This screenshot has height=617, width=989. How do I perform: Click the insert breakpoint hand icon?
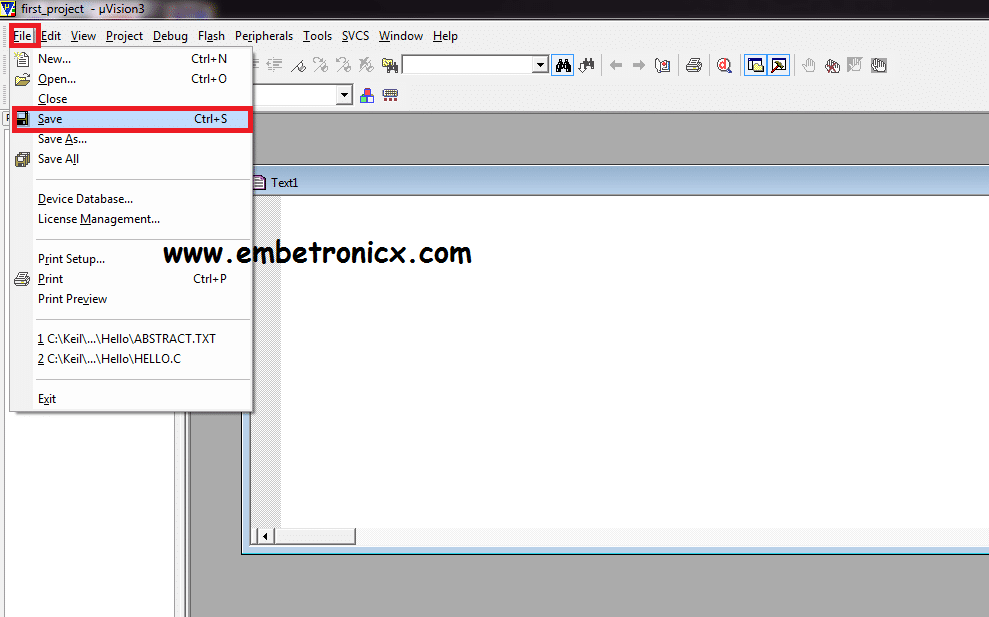[809, 65]
